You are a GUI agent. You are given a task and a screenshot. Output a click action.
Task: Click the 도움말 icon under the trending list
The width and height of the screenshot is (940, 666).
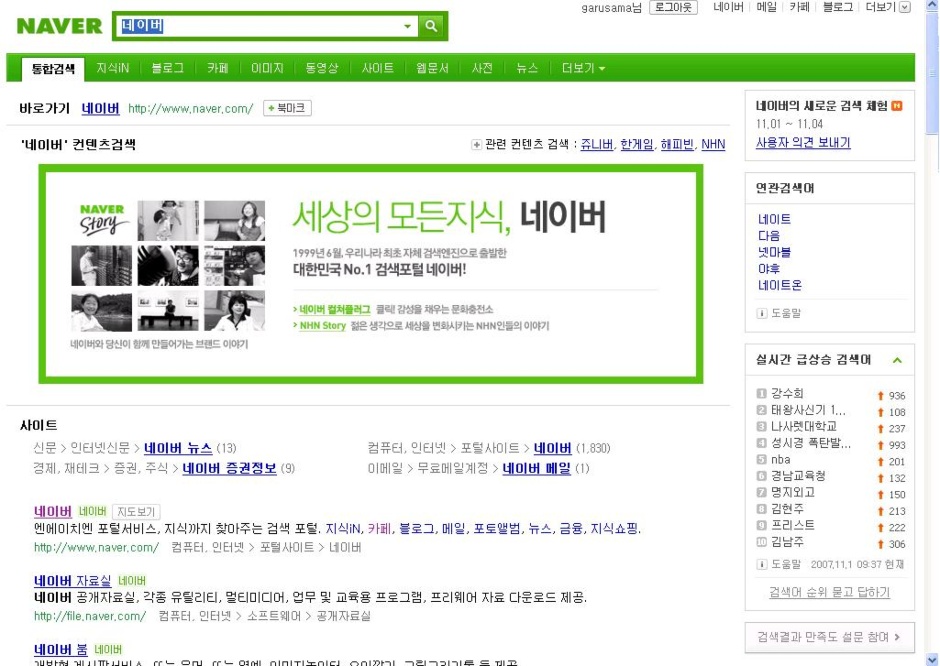(762, 564)
